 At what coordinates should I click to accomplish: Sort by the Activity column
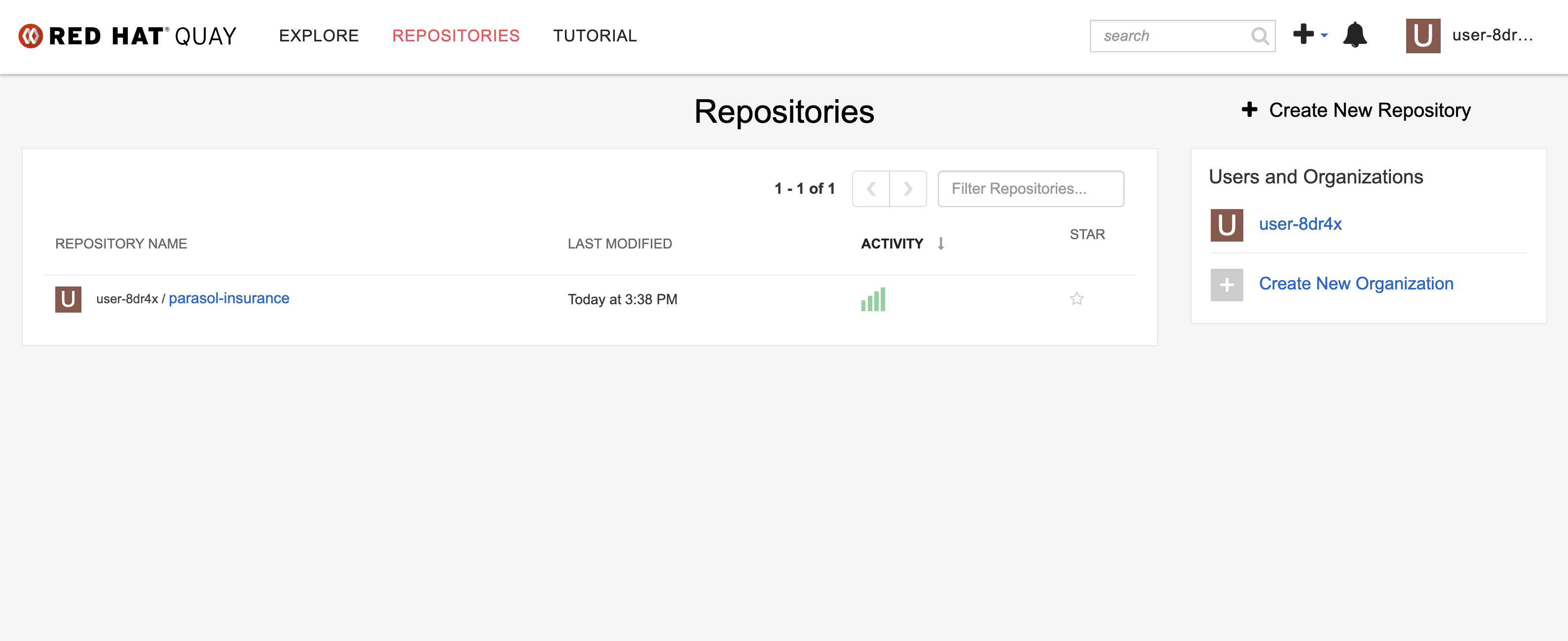tap(892, 244)
